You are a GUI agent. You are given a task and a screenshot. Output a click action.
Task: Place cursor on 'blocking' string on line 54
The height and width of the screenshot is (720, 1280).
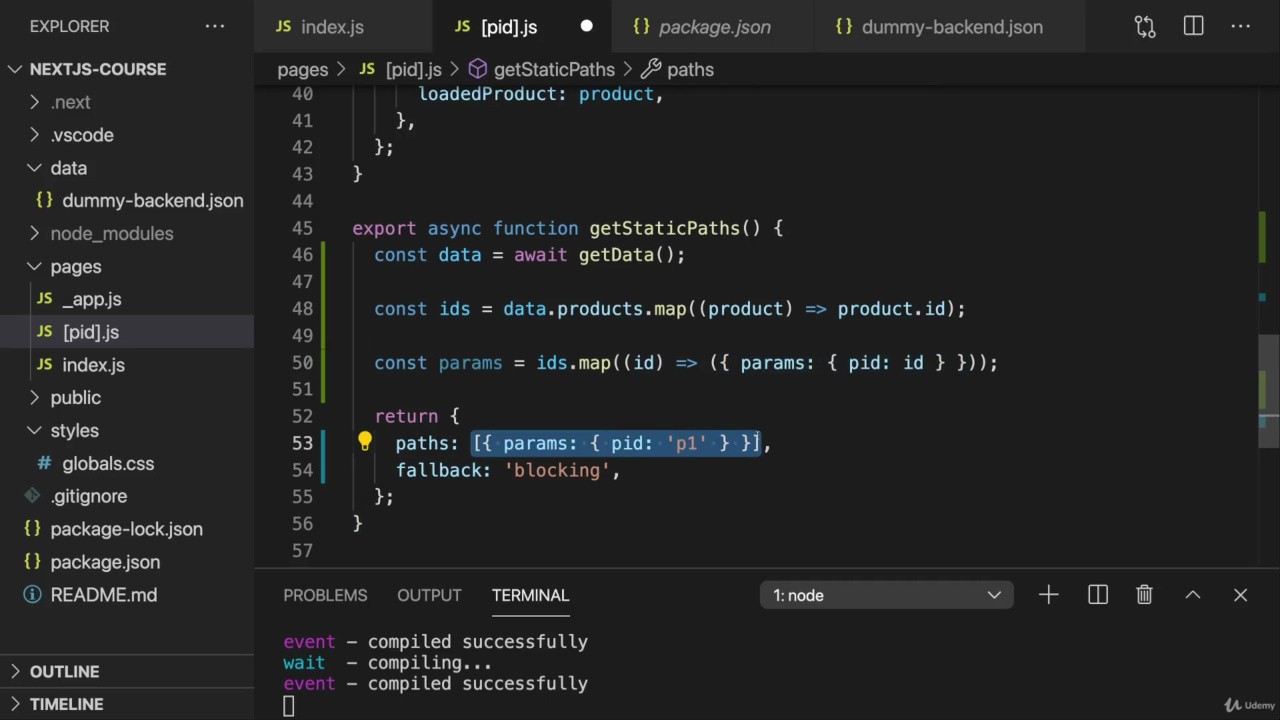(557, 470)
